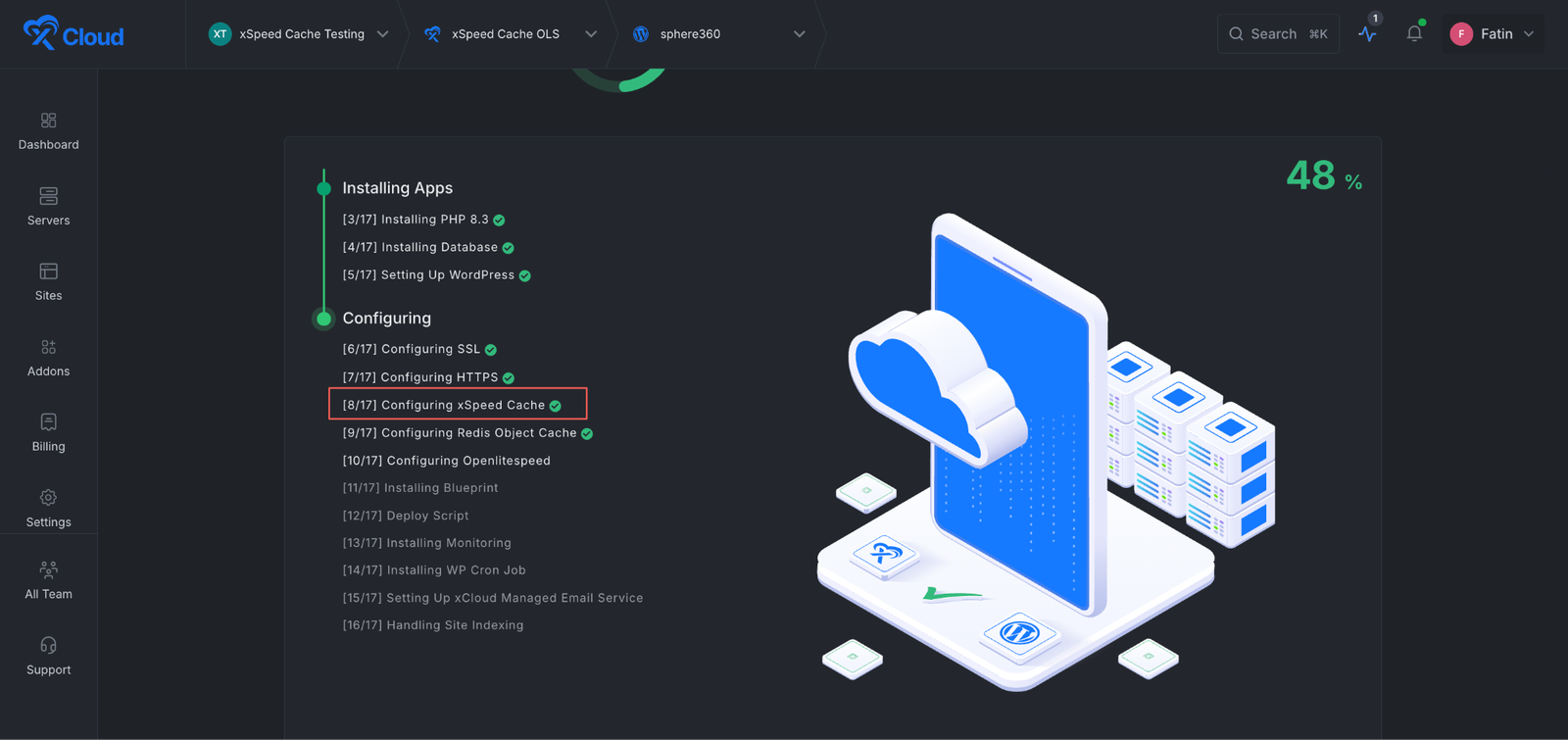Click the green check next to Setting Up WordPress

(x=524, y=275)
